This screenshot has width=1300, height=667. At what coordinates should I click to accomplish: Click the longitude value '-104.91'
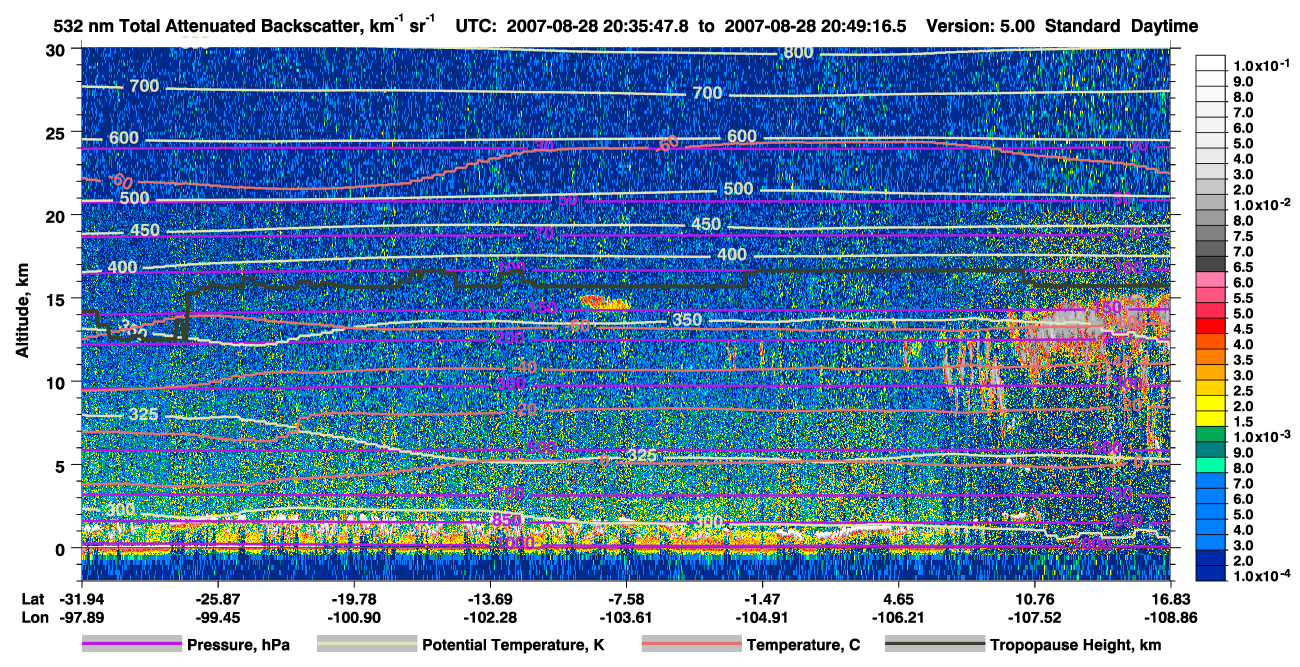(x=763, y=617)
